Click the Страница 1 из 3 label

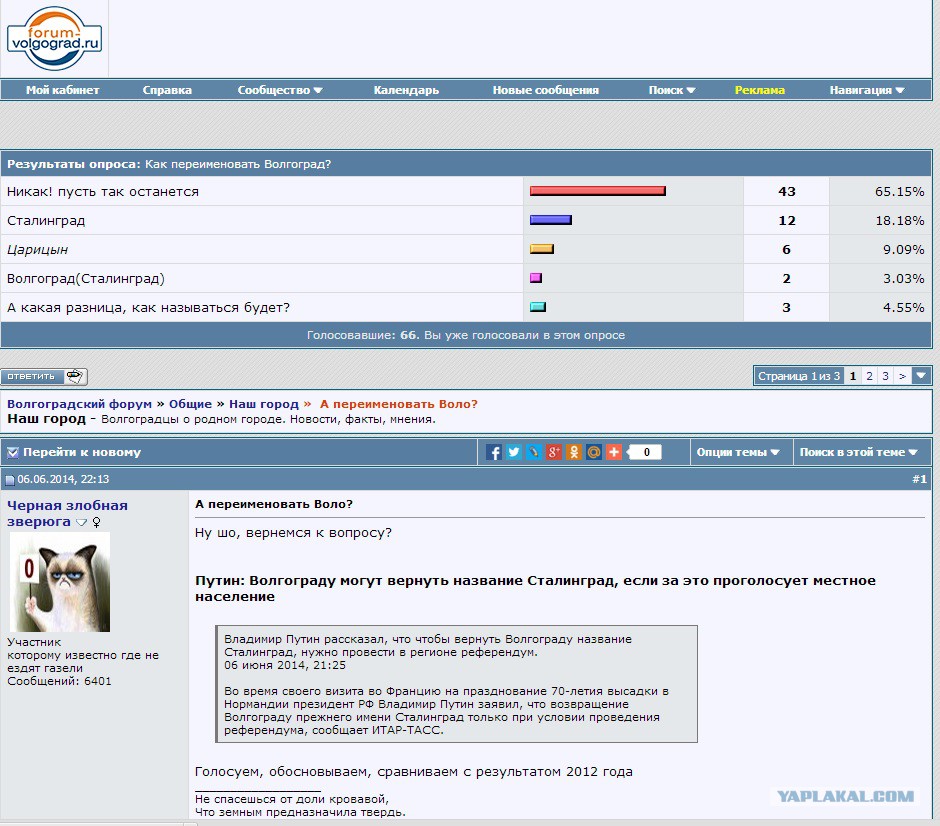pos(799,376)
